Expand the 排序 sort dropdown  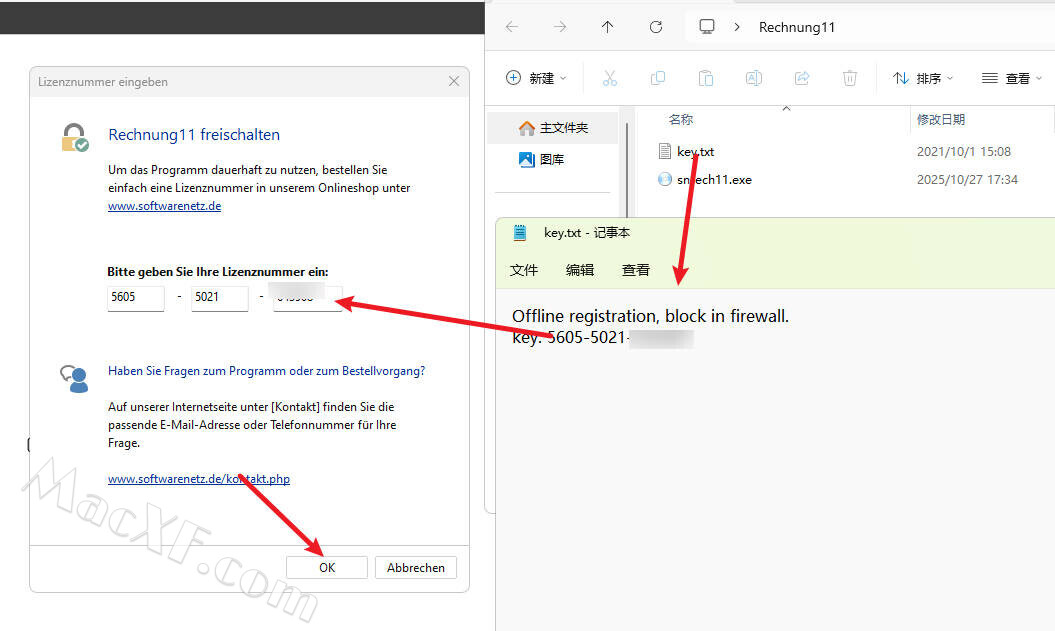(922, 78)
